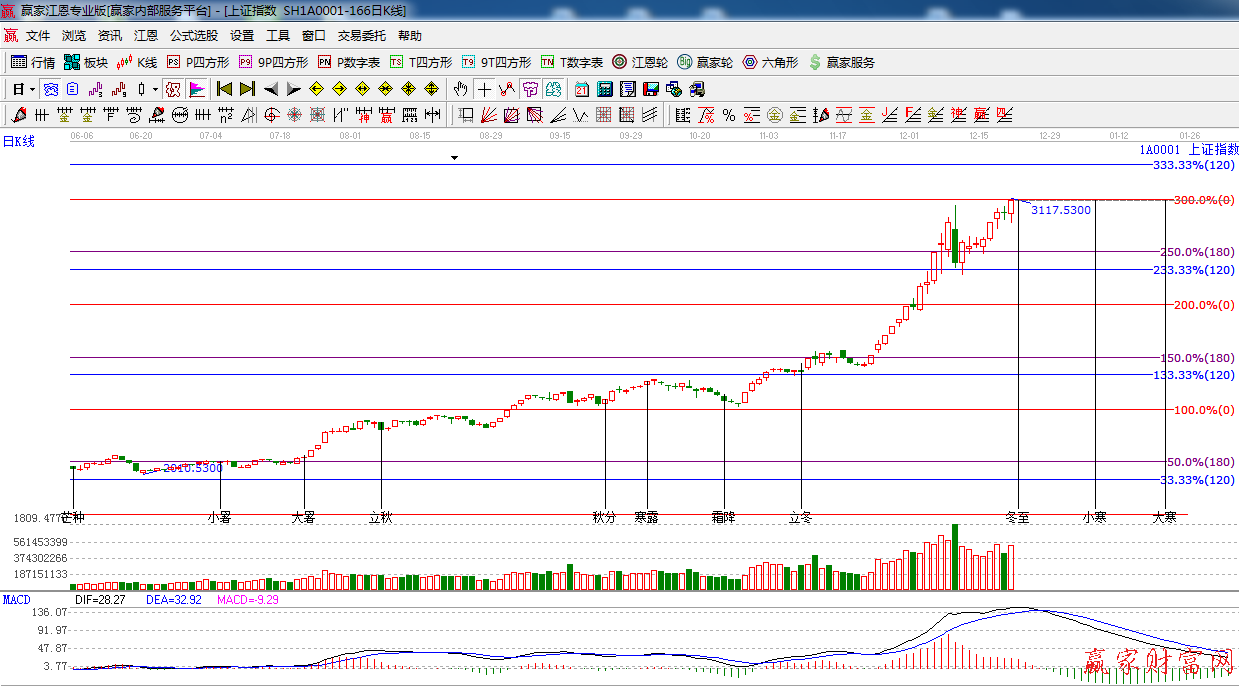1239x686 pixels.
Task: Toggle the highlighted colored flag chart button
Action: click(x=196, y=89)
